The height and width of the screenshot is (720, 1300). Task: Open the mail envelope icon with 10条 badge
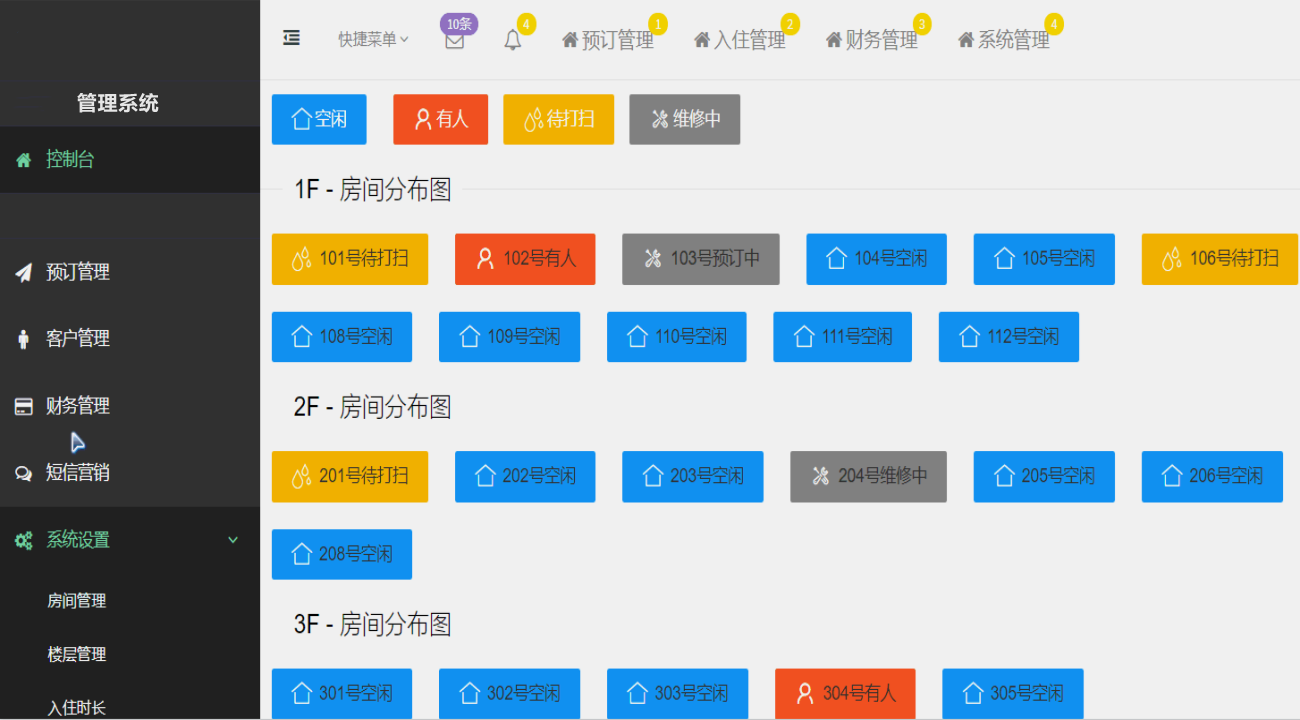pos(455,40)
